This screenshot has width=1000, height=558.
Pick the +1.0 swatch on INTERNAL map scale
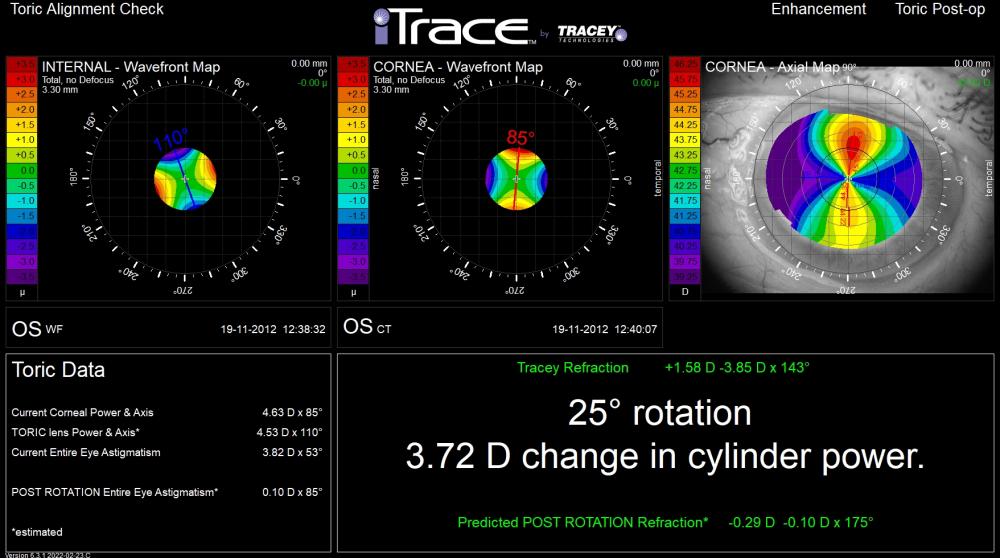(21, 140)
